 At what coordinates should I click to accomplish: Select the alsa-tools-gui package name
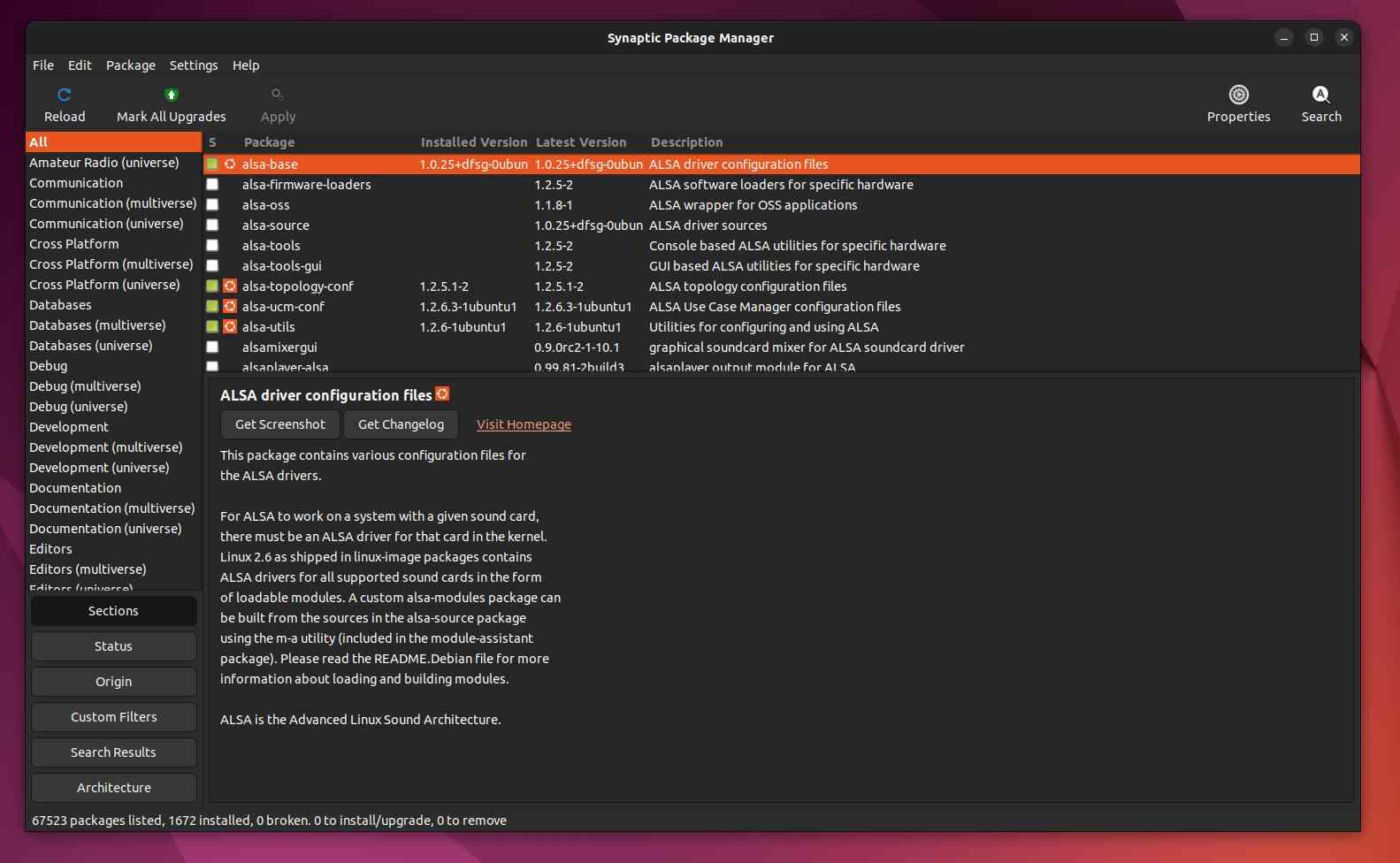(x=282, y=266)
